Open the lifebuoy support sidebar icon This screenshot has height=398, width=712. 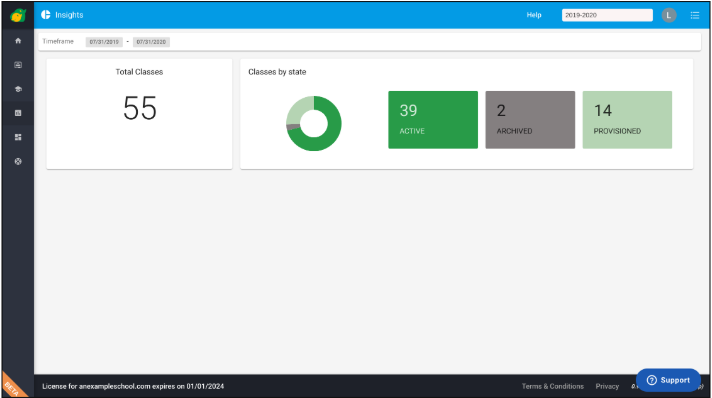[x=18, y=161]
